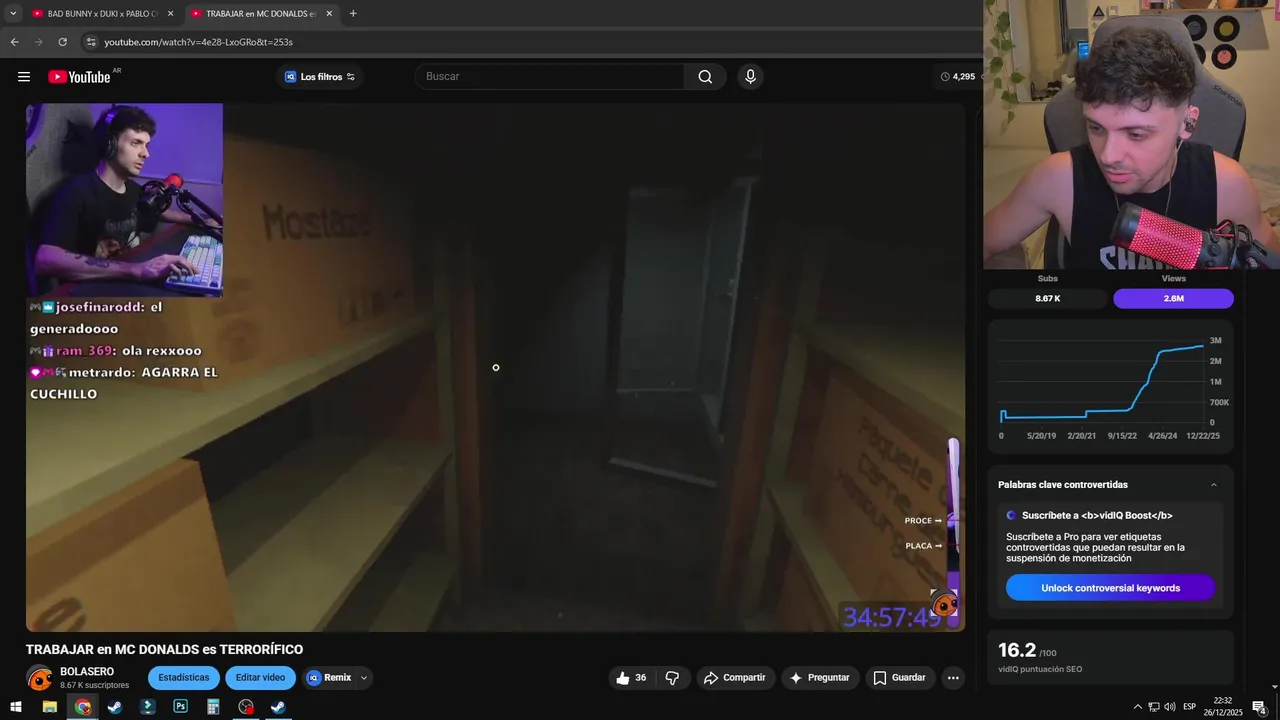Select the Views 2.6M tab

click(x=1173, y=299)
